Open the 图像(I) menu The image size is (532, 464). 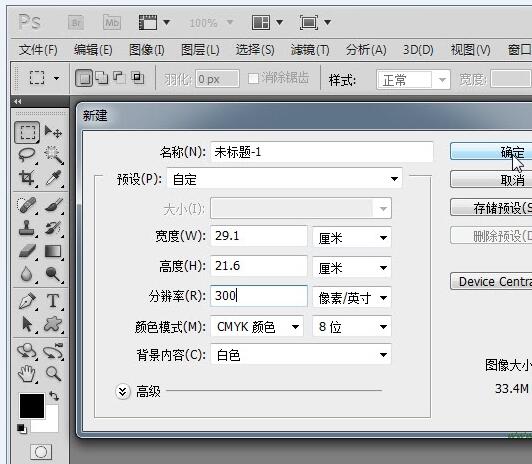click(147, 50)
